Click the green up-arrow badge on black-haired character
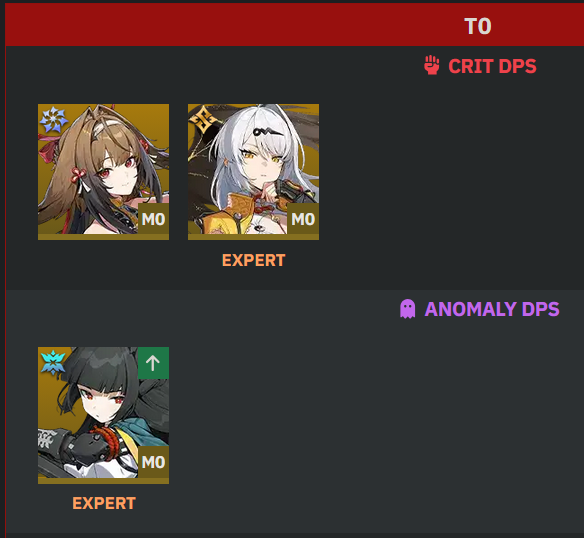This screenshot has height=538, width=584. pos(153,363)
